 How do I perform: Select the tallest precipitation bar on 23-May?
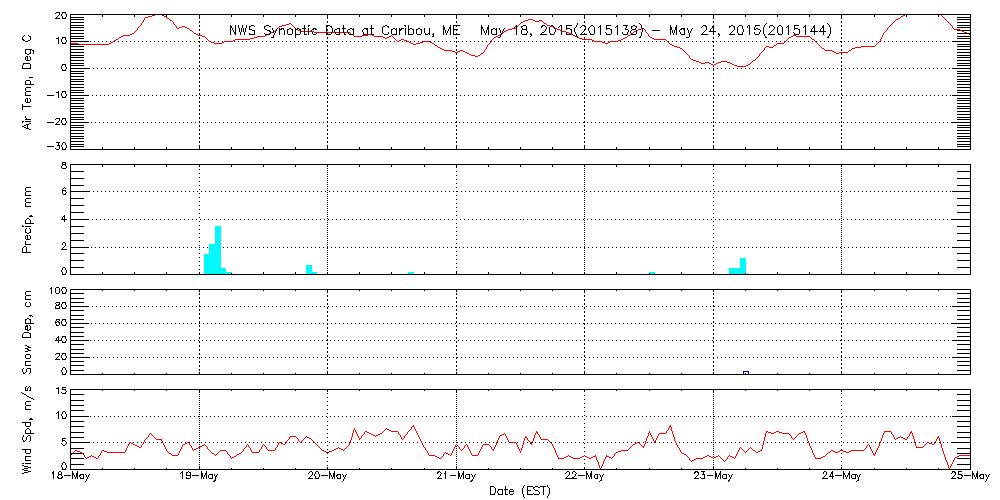tap(743, 265)
